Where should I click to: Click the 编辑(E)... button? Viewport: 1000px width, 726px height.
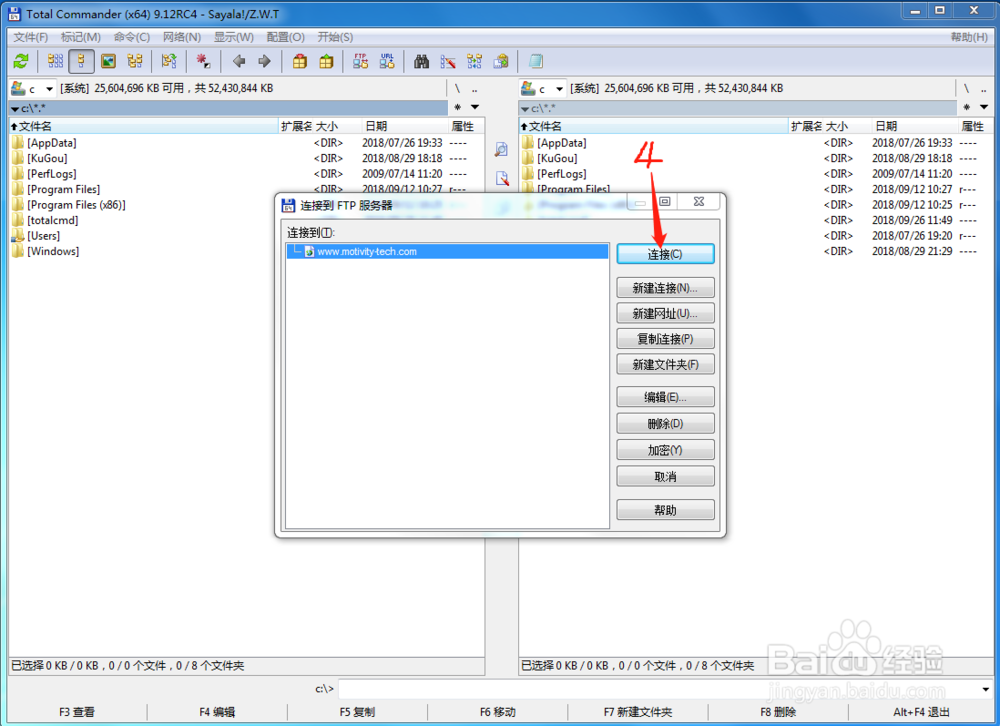coord(665,397)
